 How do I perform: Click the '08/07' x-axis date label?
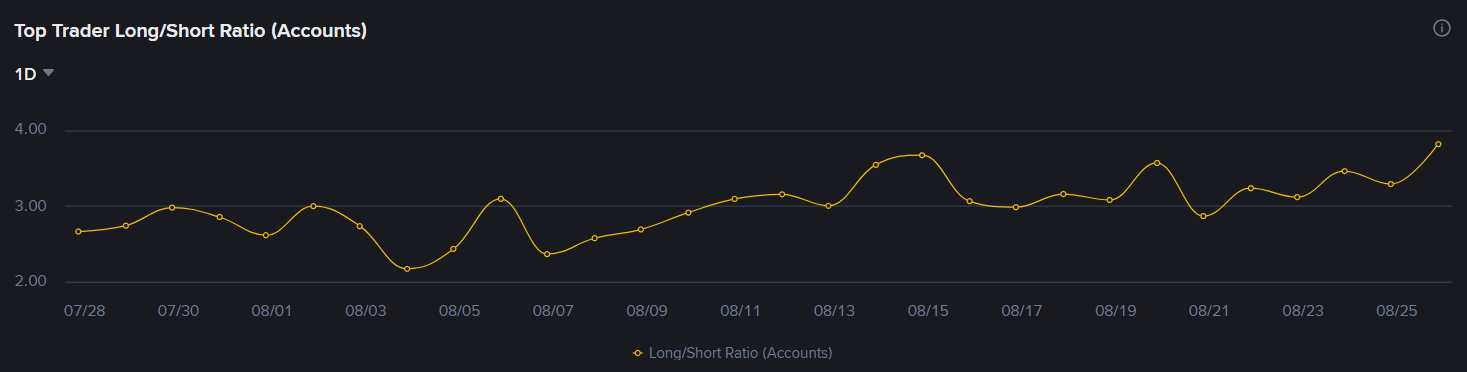coord(553,311)
